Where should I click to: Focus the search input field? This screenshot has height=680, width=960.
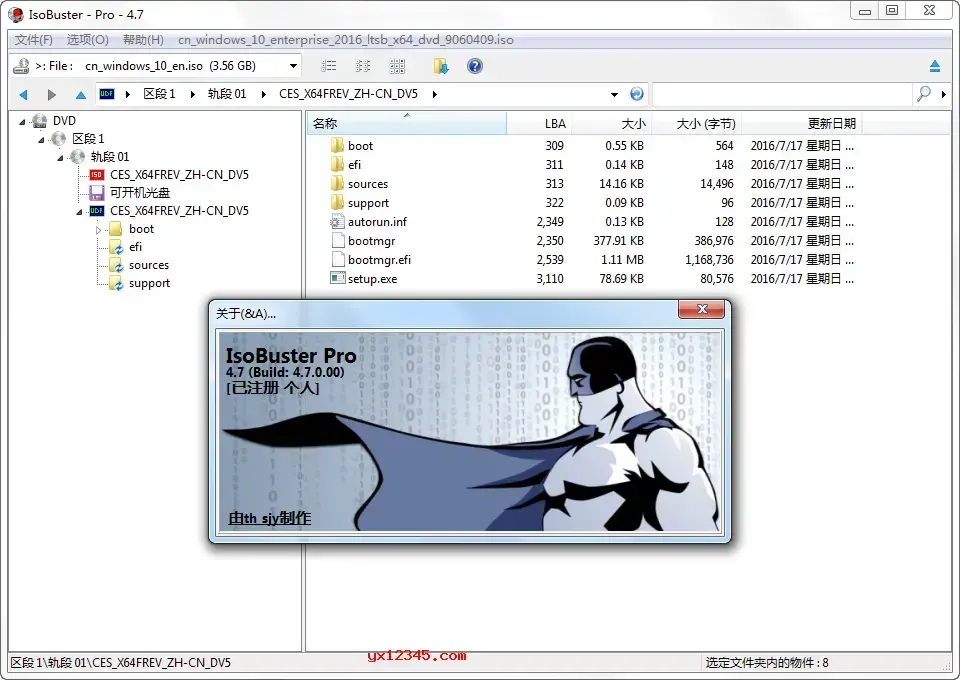[x=782, y=94]
